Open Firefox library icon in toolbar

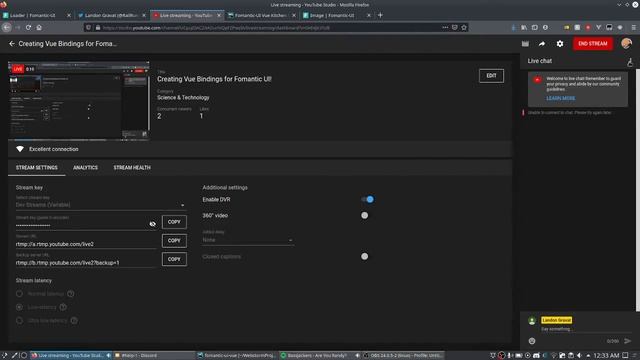click(524, 27)
